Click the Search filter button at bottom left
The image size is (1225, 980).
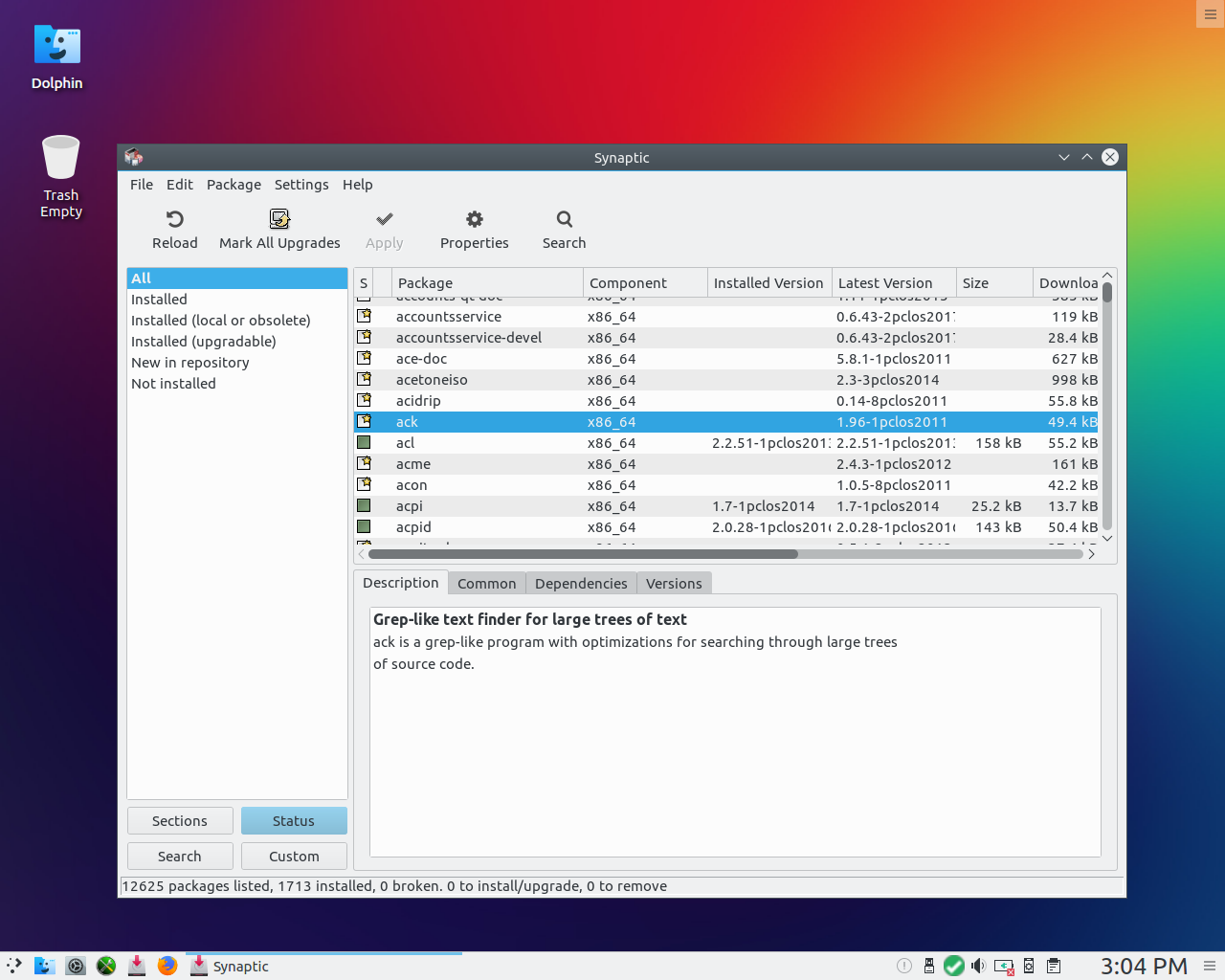[x=180, y=856]
